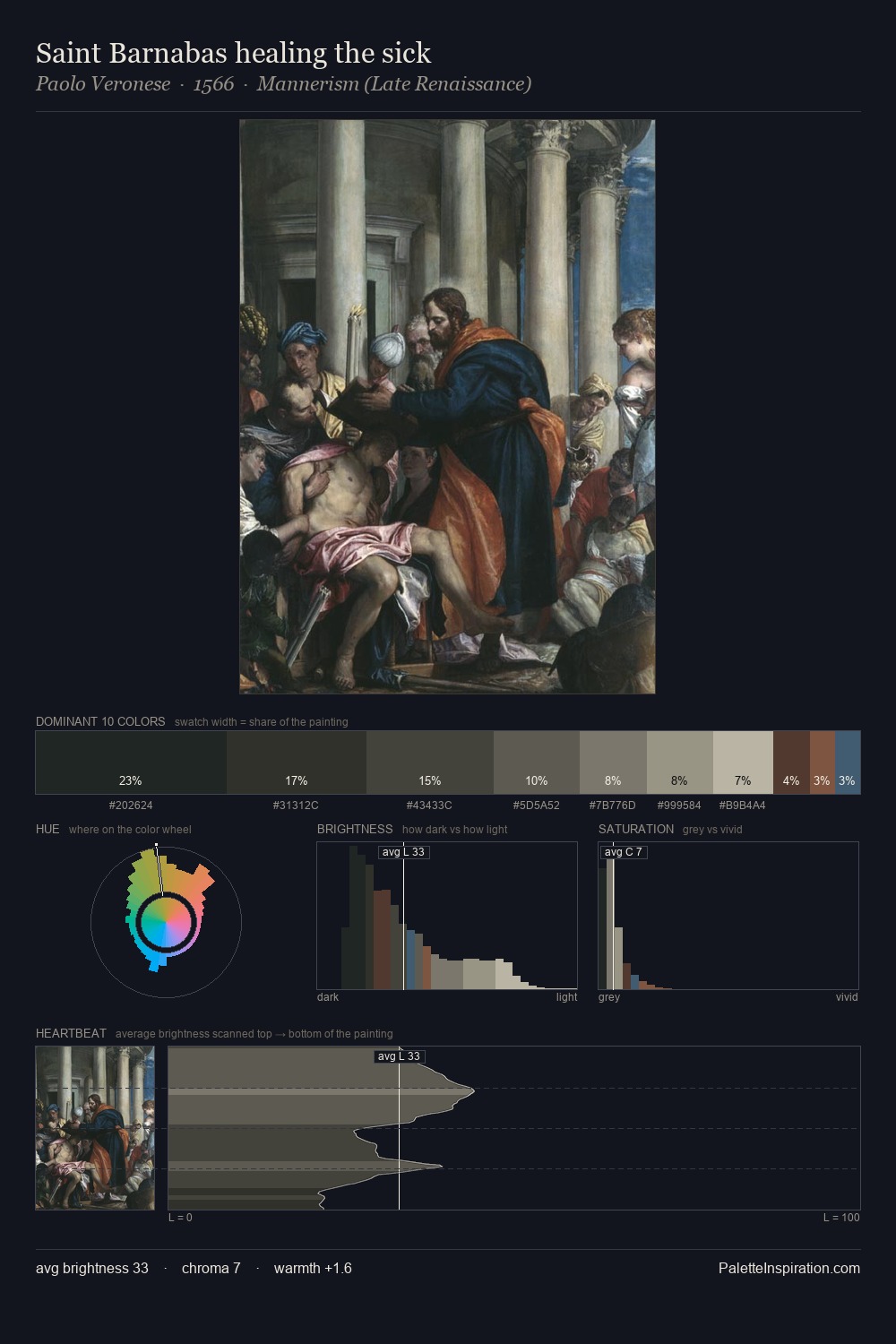Click the title Saint Barnabas healing the sick
Image resolution: width=896 pixels, height=1344 pixels.
coord(233,54)
